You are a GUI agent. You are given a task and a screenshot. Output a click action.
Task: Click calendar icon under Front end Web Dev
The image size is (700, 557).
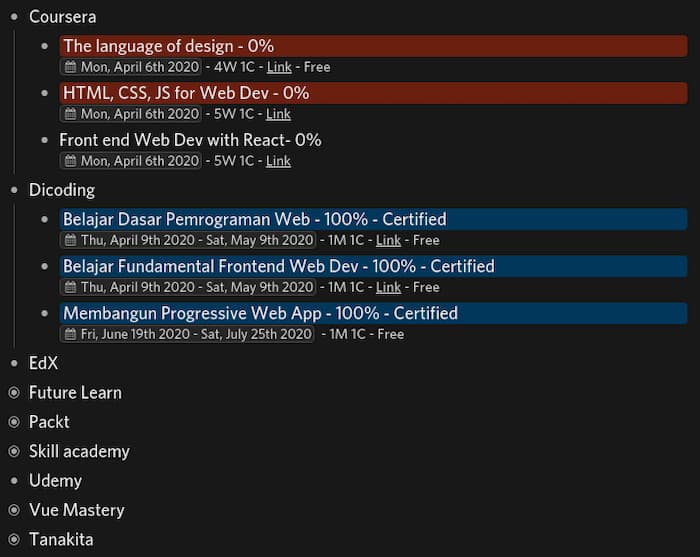point(70,161)
